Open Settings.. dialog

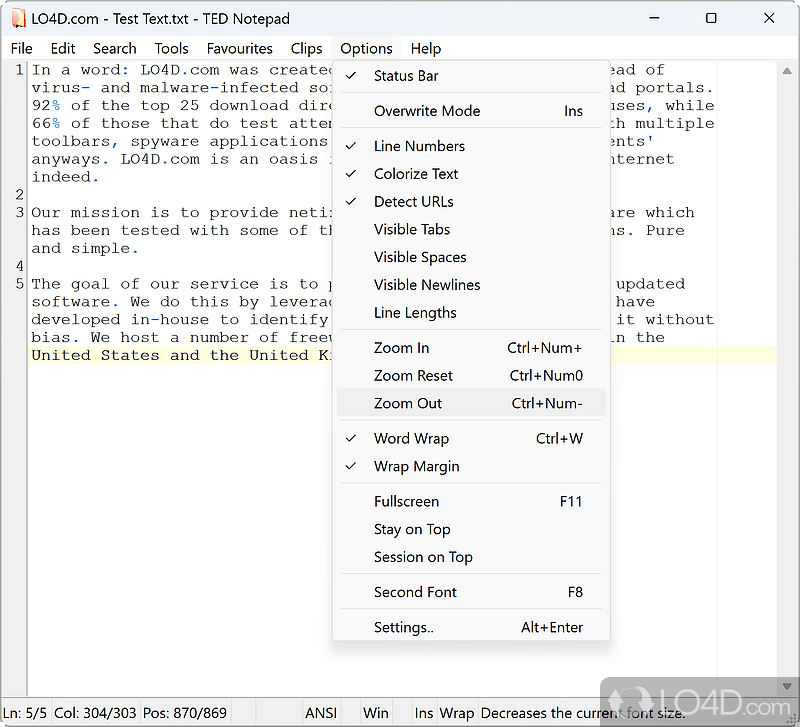coord(471,628)
